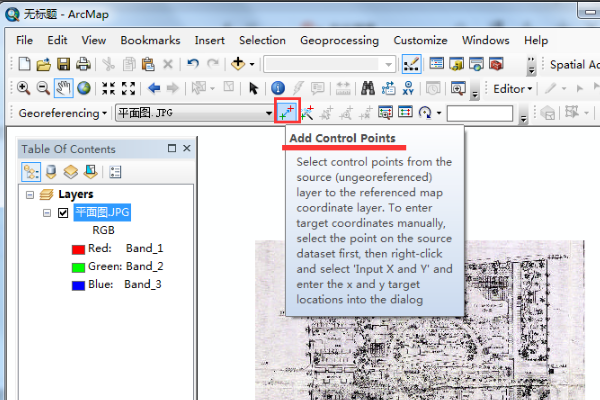
Task: Open the Geoprocessing menu
Action: tap(339, 40)
